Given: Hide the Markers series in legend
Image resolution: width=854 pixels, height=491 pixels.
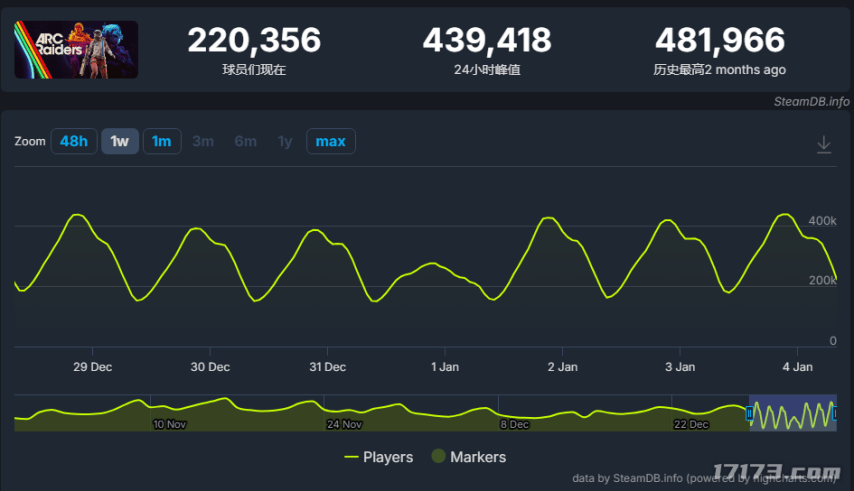Looking at the screenshot, I should coord(468,457).
